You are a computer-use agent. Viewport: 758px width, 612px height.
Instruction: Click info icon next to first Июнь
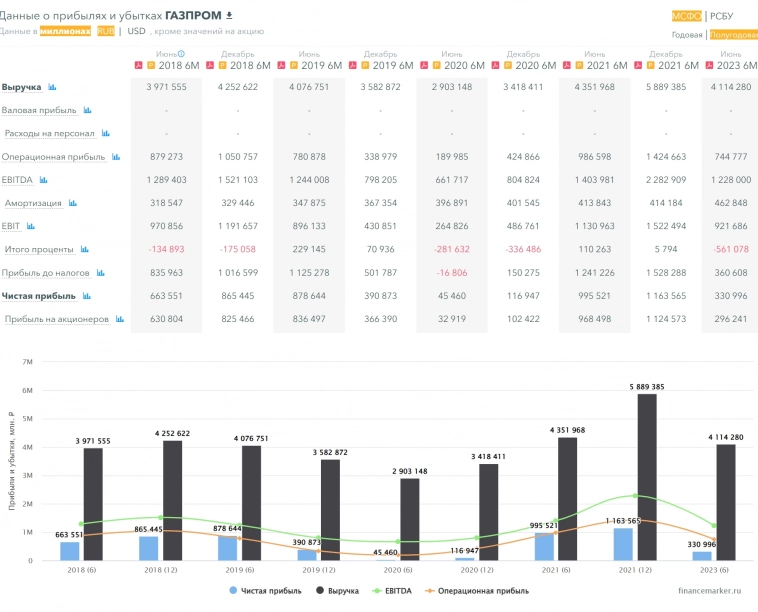tap(181, 54)
